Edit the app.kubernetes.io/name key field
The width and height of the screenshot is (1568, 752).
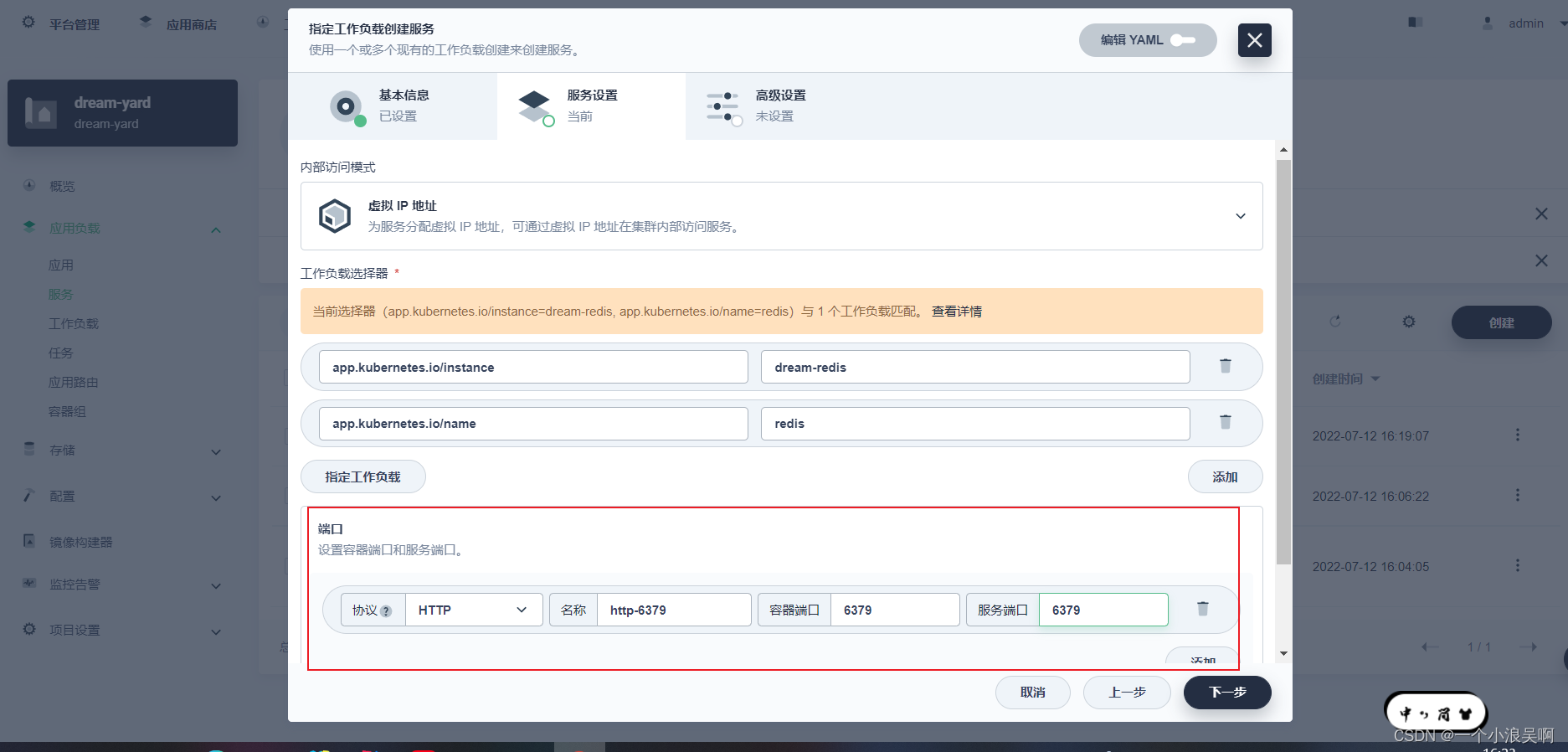tap(533, 424)
